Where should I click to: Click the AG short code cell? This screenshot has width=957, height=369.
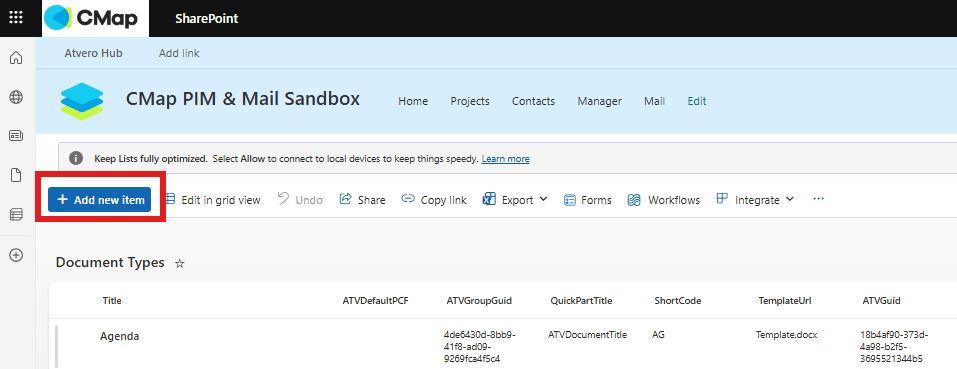658,335
